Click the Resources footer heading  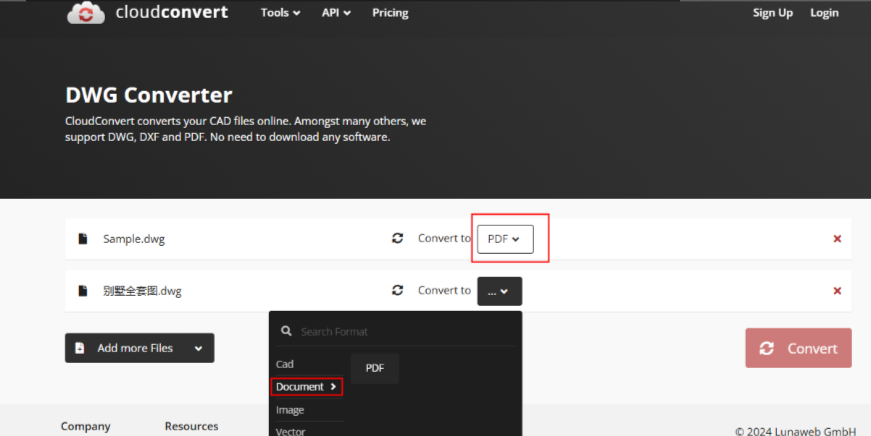[191, 426]
